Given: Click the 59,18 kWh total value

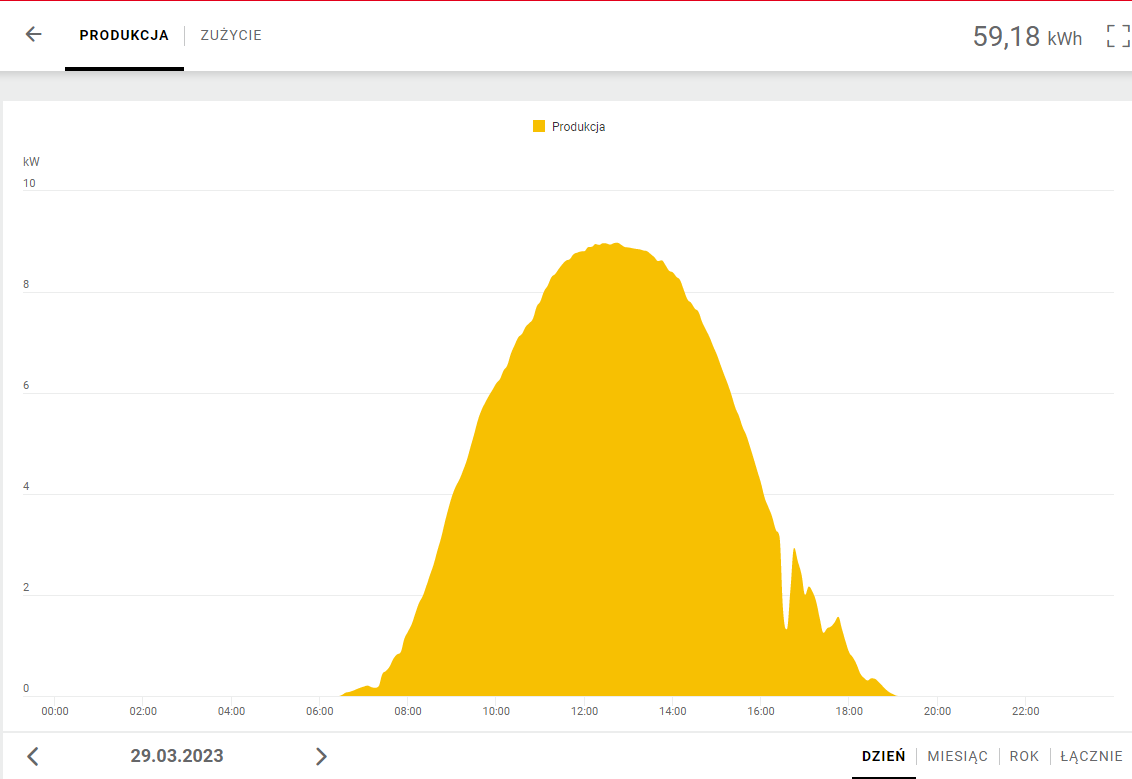Looking at the screenshot, I should [x=1027, y=36].
